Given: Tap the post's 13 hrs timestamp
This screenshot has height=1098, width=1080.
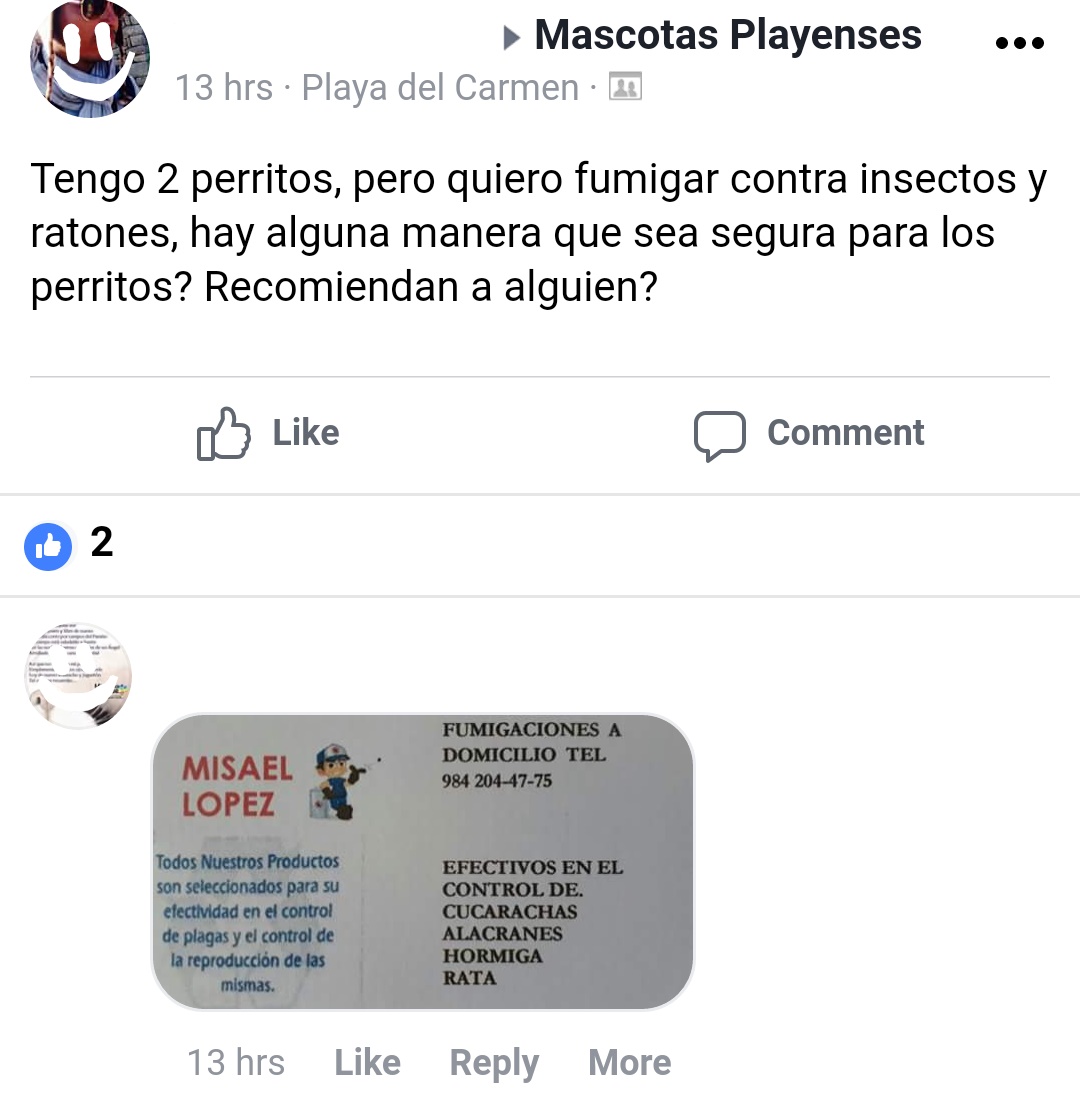Looking at the screenshot, I should click(223, 88).
